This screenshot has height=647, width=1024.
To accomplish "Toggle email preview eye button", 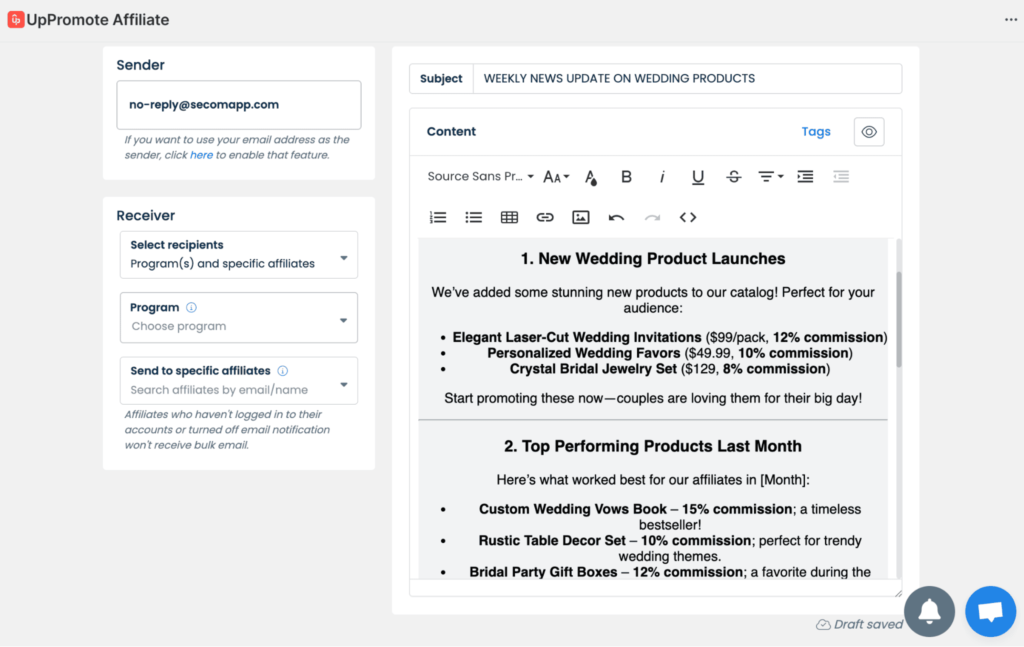I will (868, 132).
